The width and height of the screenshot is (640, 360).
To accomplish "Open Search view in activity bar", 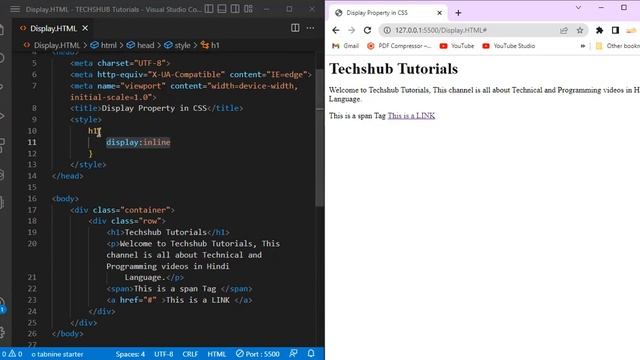I will coord(2,58).
